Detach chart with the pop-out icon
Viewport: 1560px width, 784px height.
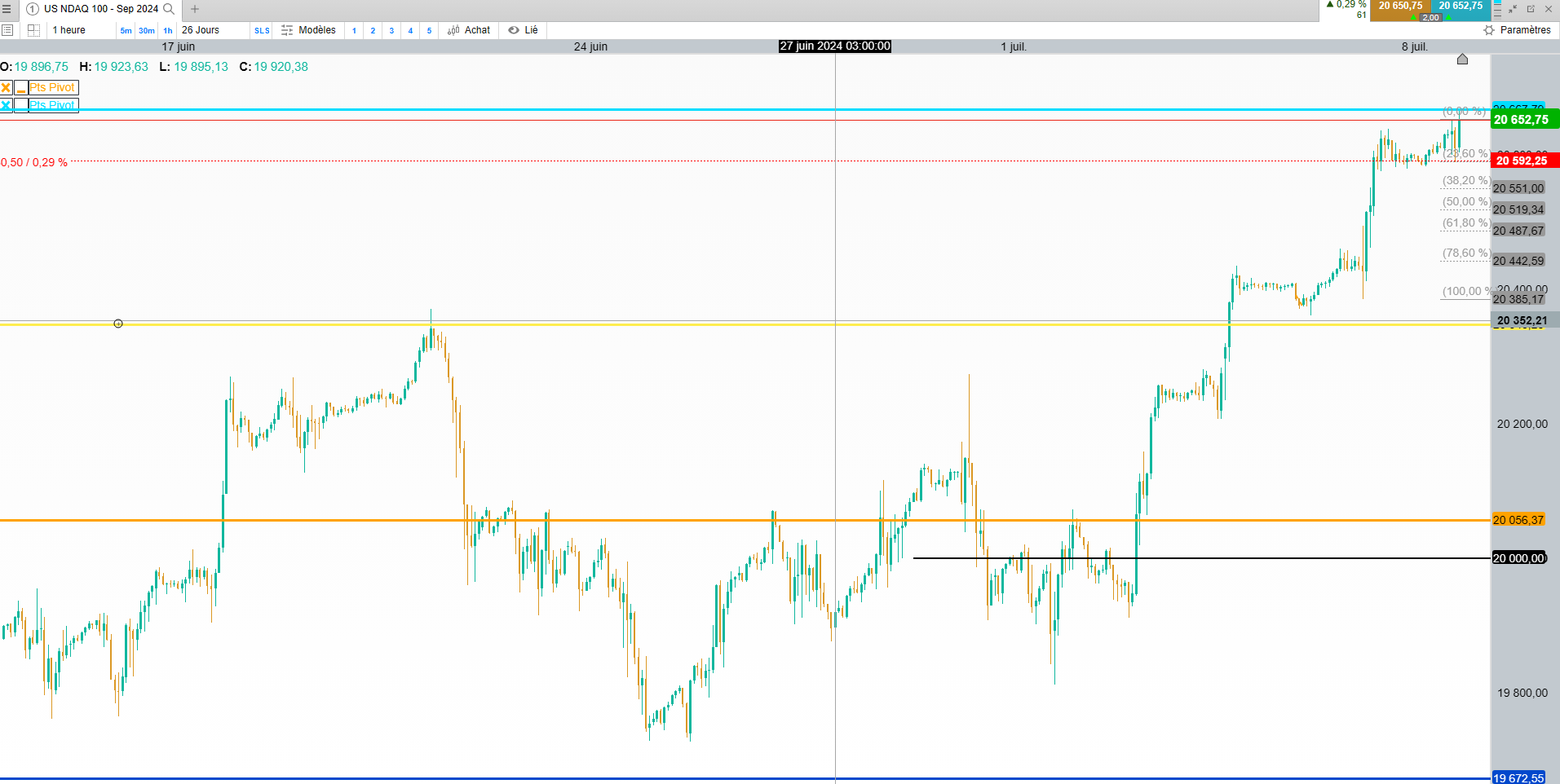click(x=1531, y=9)
